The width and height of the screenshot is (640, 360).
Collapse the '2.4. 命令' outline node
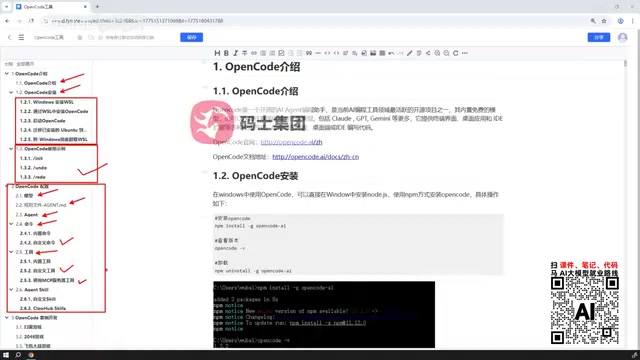point(11,224)
